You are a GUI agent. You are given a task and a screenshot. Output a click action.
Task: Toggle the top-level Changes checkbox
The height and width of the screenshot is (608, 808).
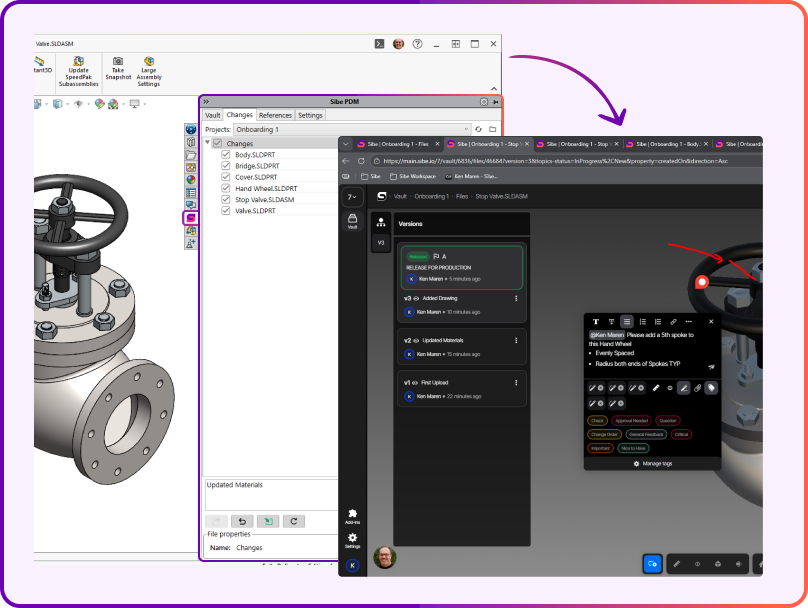[217, 143]
